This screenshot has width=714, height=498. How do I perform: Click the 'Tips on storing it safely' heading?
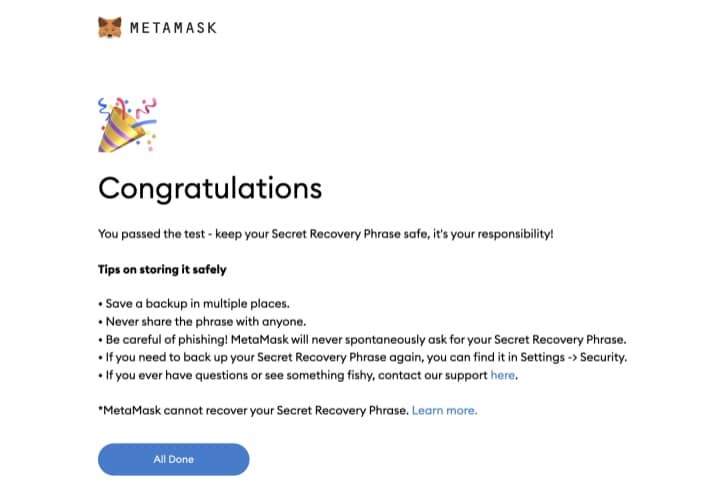click(x=162, y=269)
